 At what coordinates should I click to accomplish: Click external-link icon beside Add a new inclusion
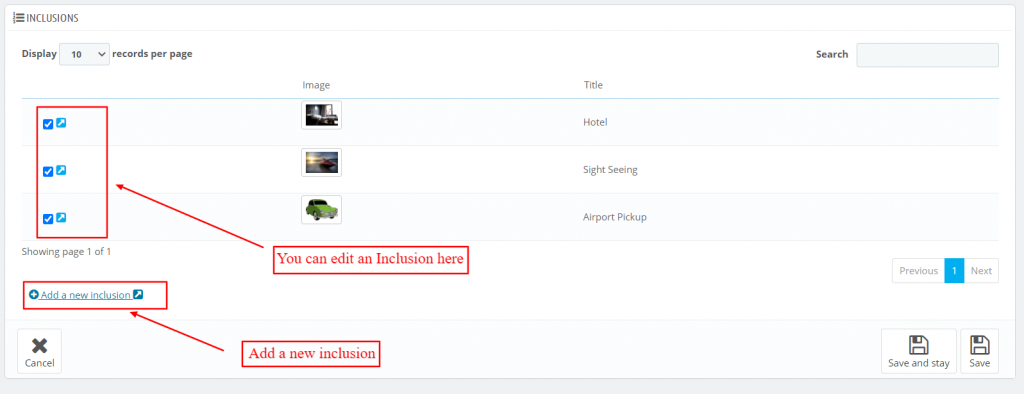pyautogui.click(x=138, y=295)
